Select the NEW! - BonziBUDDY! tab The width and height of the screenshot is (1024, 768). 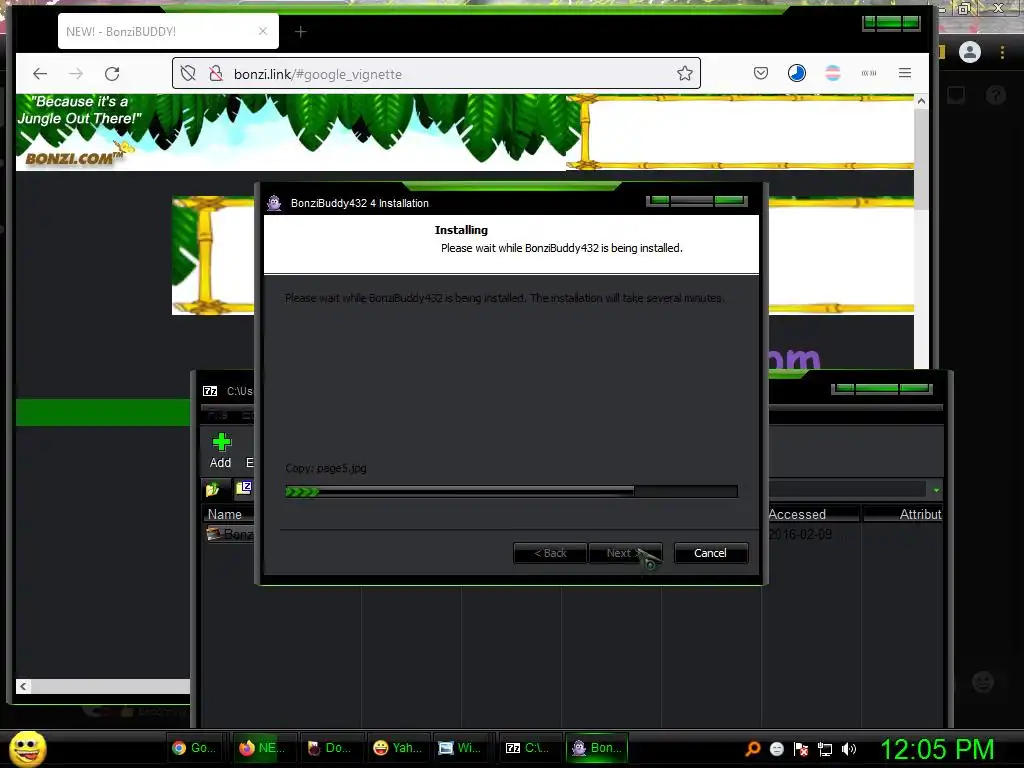point(168,31)
